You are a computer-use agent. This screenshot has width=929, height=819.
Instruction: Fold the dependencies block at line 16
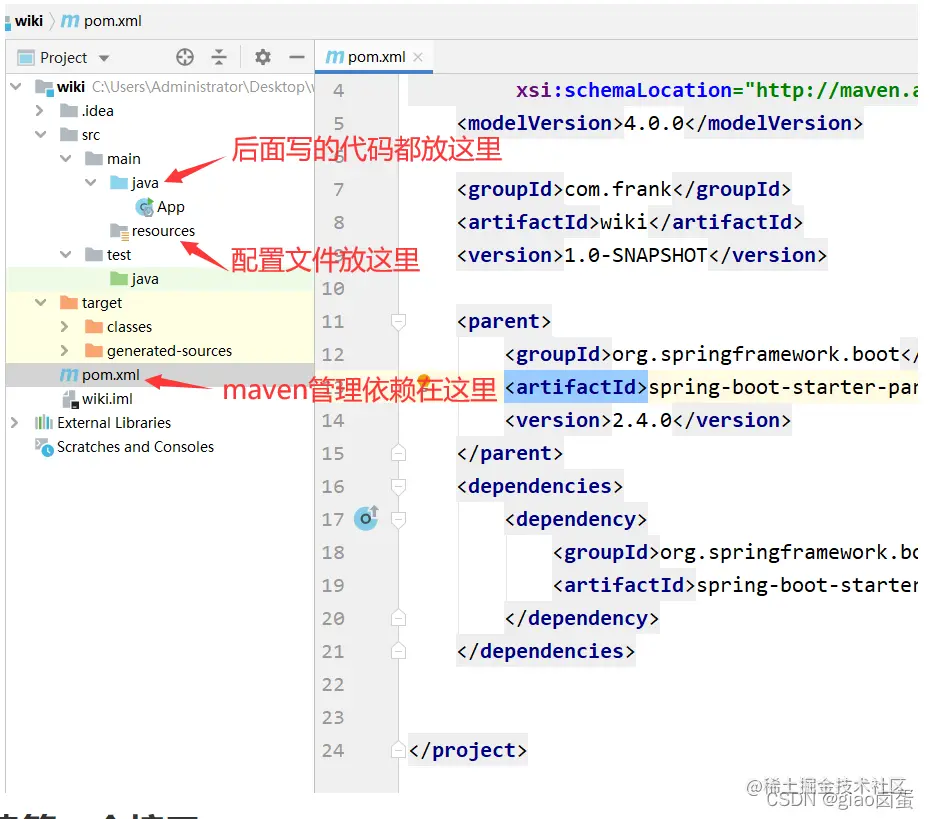point(398,487)
